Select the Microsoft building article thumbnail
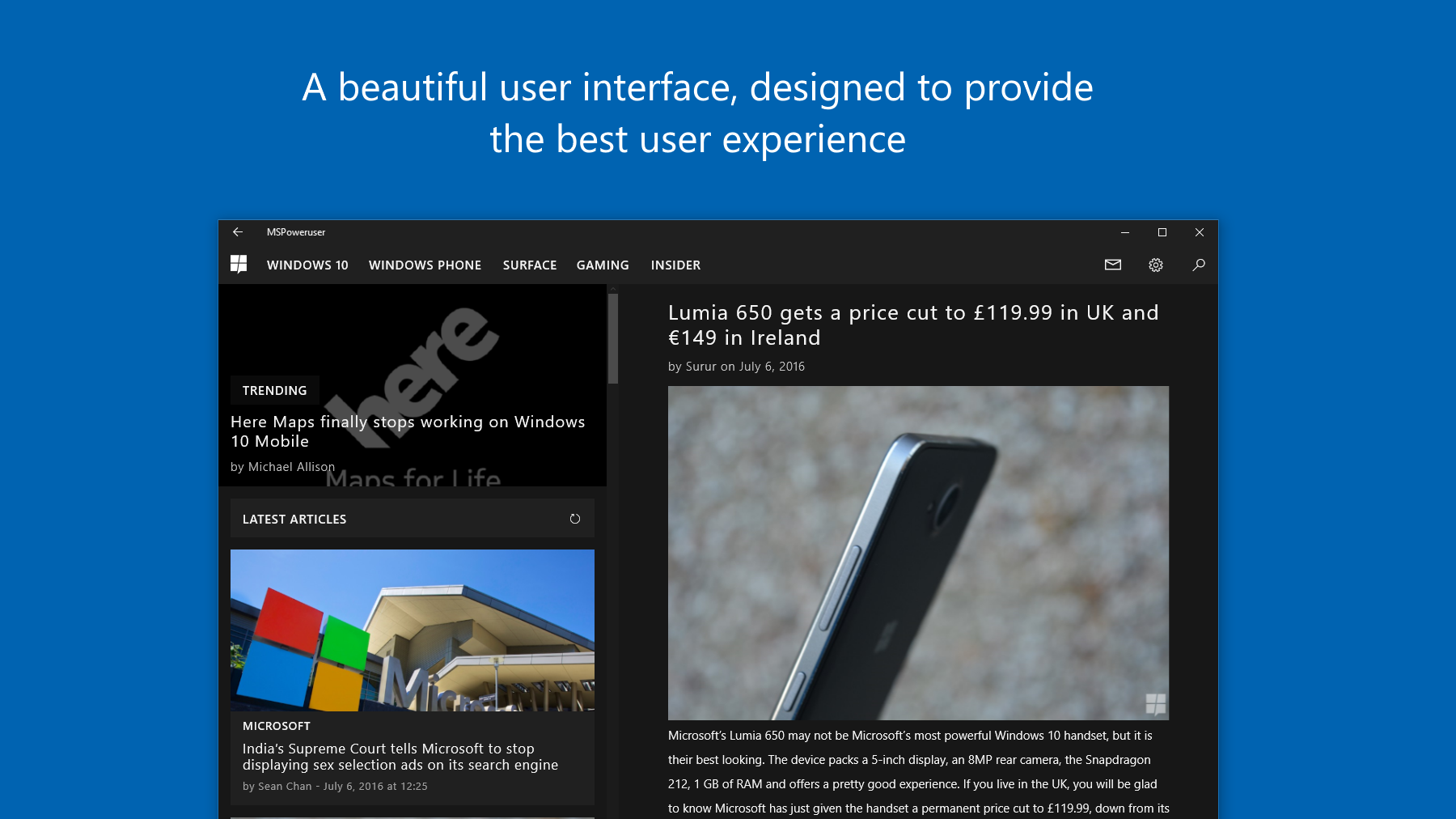 [x=413, y=630]
